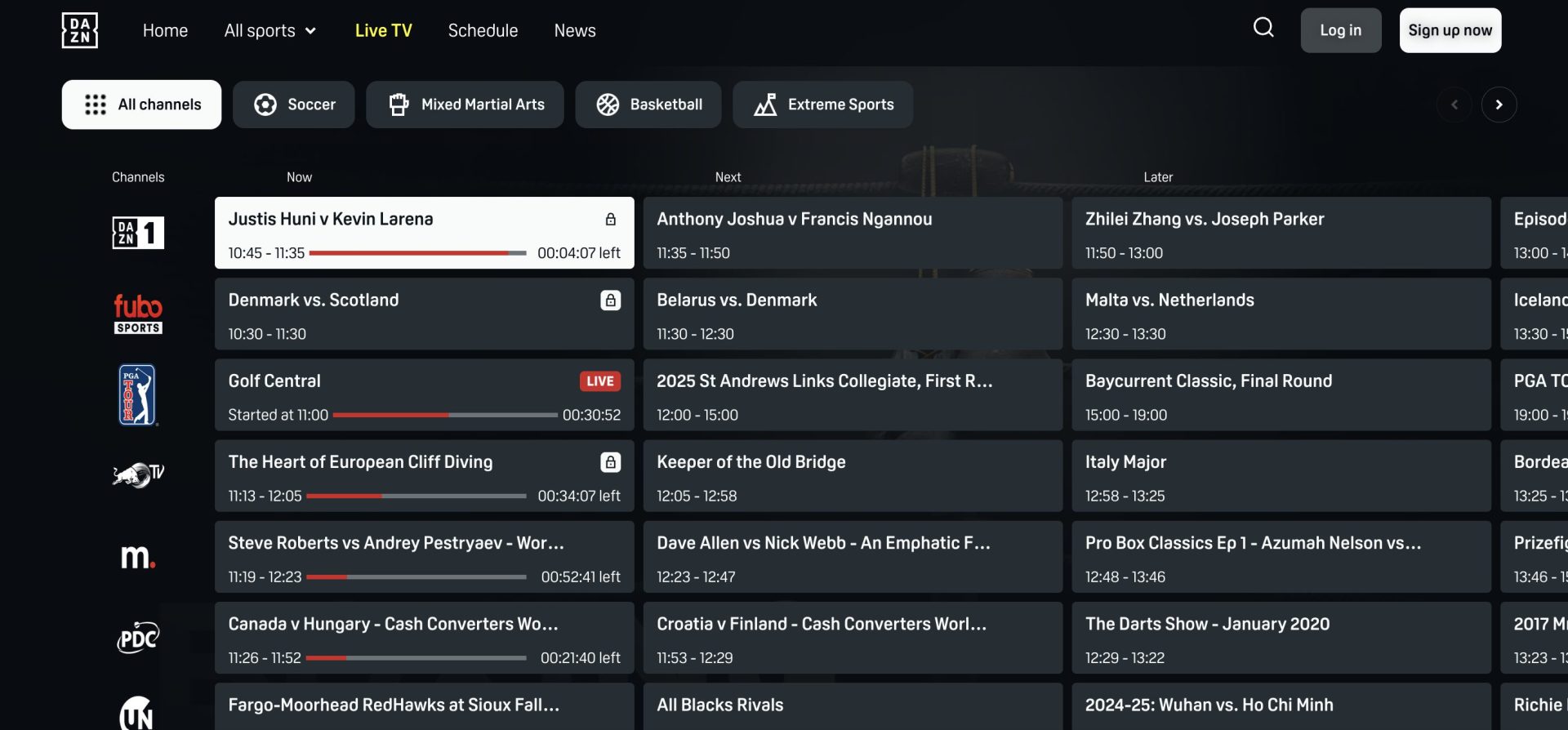Viewport: 1568px width, 730px height.
Task: Select the All channels filter
Action: 141,105
